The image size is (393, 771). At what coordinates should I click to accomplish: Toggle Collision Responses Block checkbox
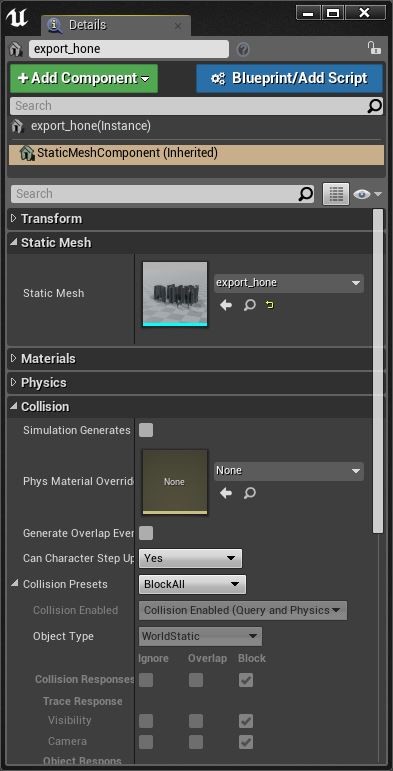pyautogui.click(x=246, y=681)
